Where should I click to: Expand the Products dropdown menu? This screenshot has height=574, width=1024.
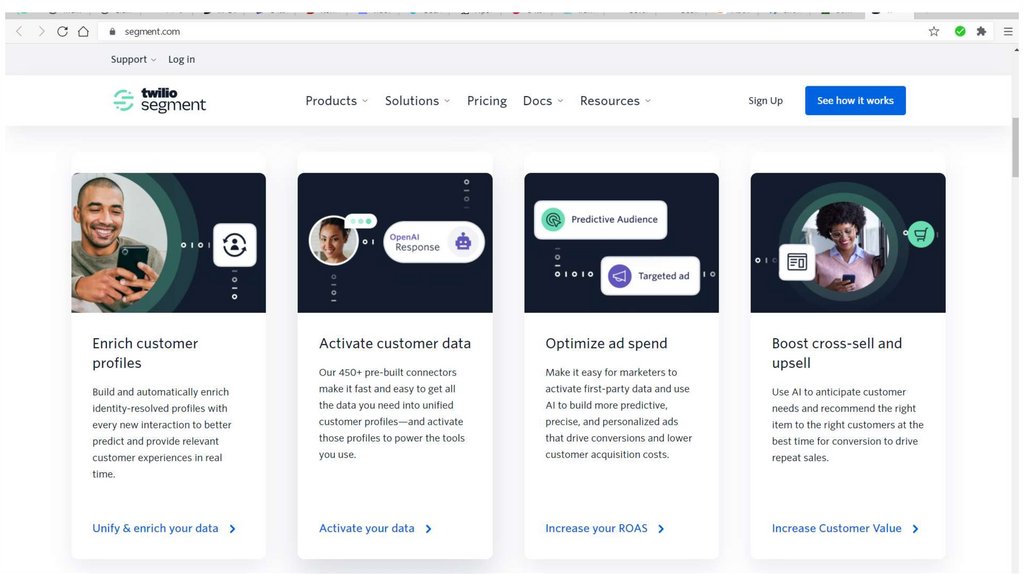[x=336, y=101]
